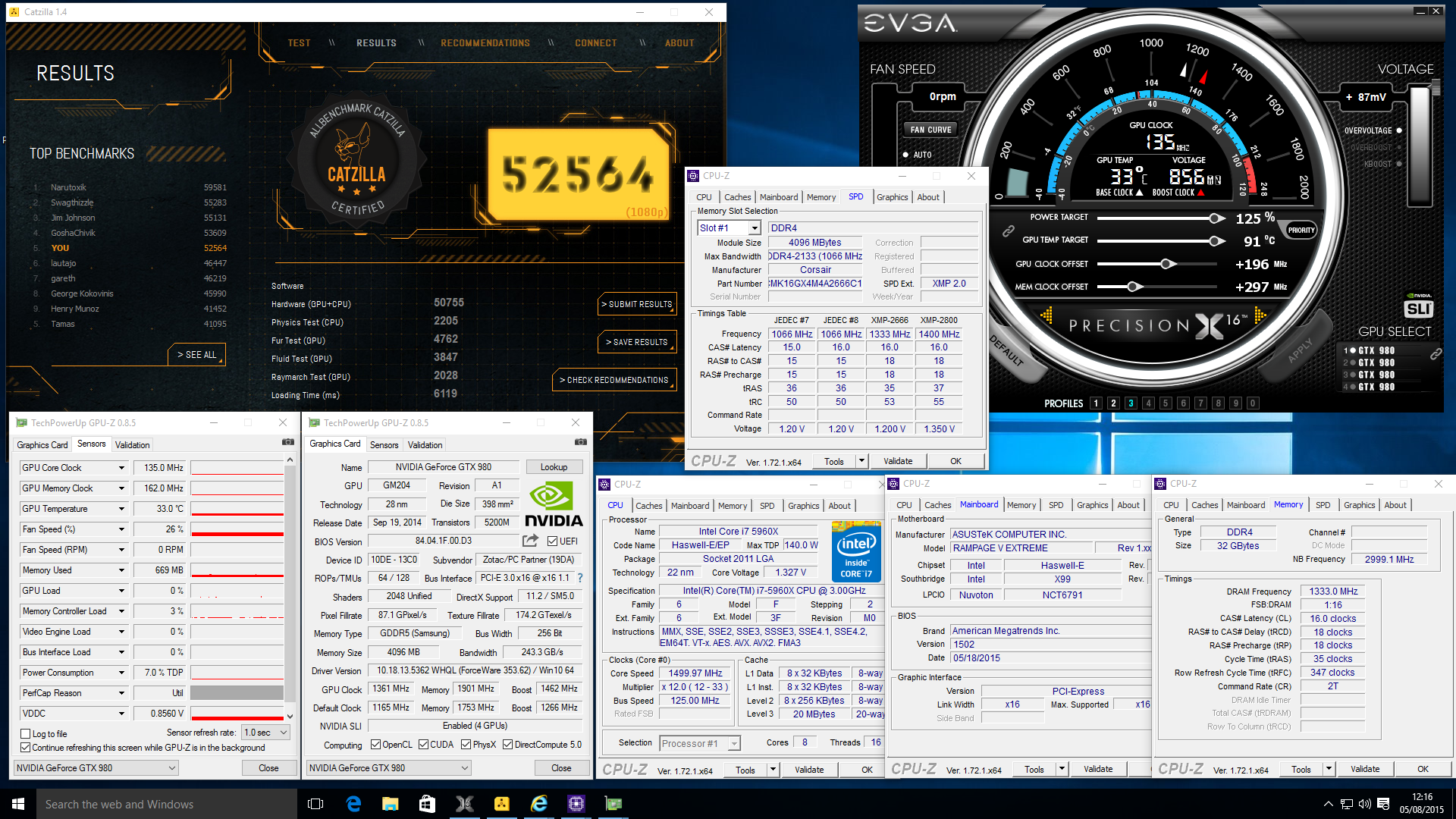The height and width of the screenshot is (819, 1456).
Task: Click SEE ALL top benchmarks
Action: (196, 355)
